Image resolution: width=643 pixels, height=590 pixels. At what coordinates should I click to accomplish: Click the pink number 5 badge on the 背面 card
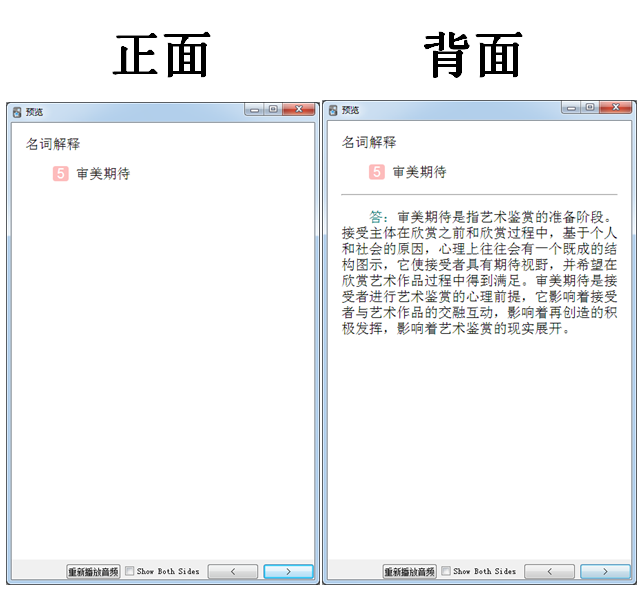(377, 172)
